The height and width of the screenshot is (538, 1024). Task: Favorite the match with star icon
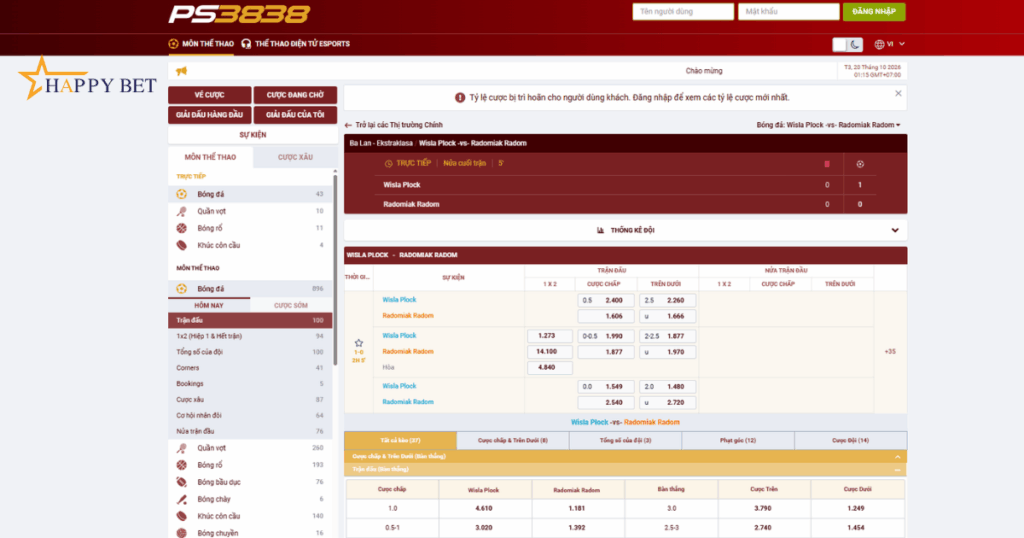click(359, 343)
